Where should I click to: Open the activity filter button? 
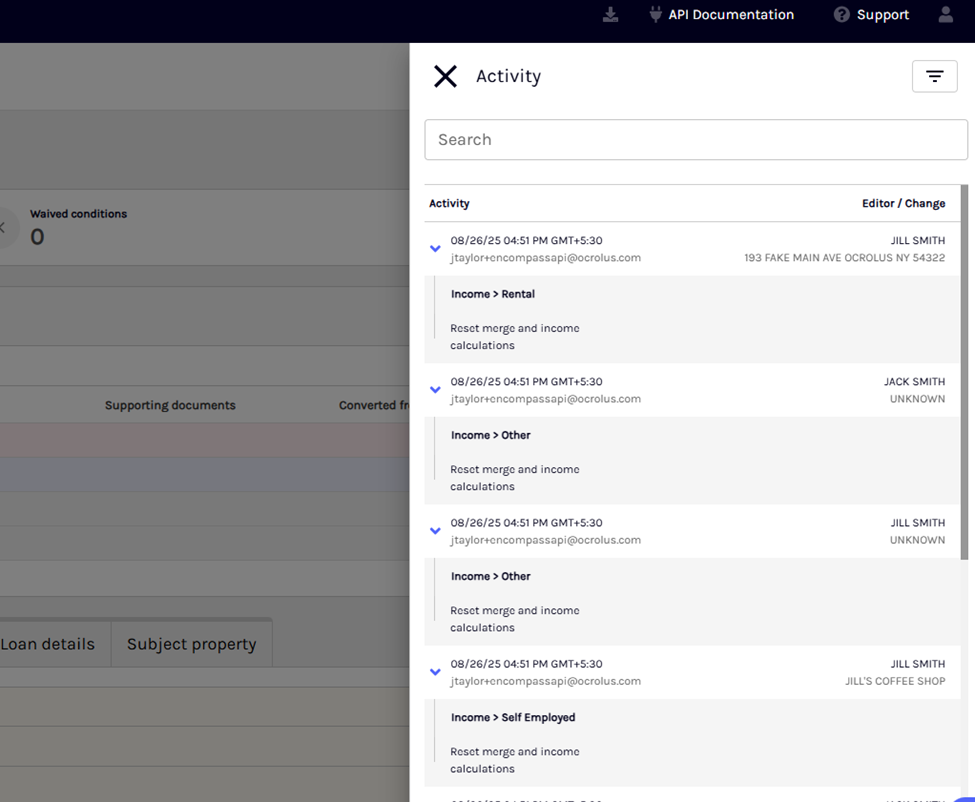(x=935, y=76)
